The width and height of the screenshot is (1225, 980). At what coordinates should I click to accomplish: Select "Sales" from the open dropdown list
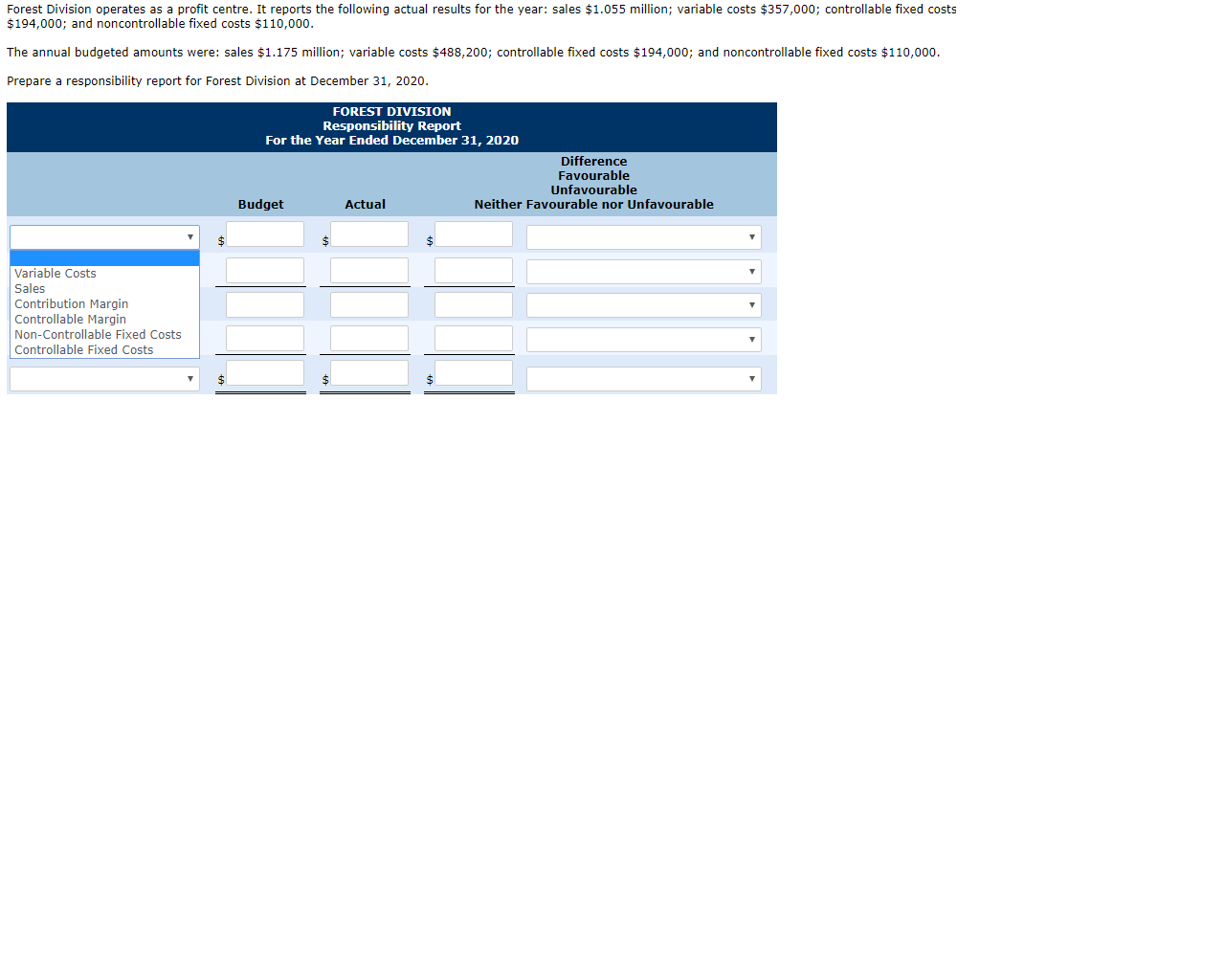tap(29, 288)
